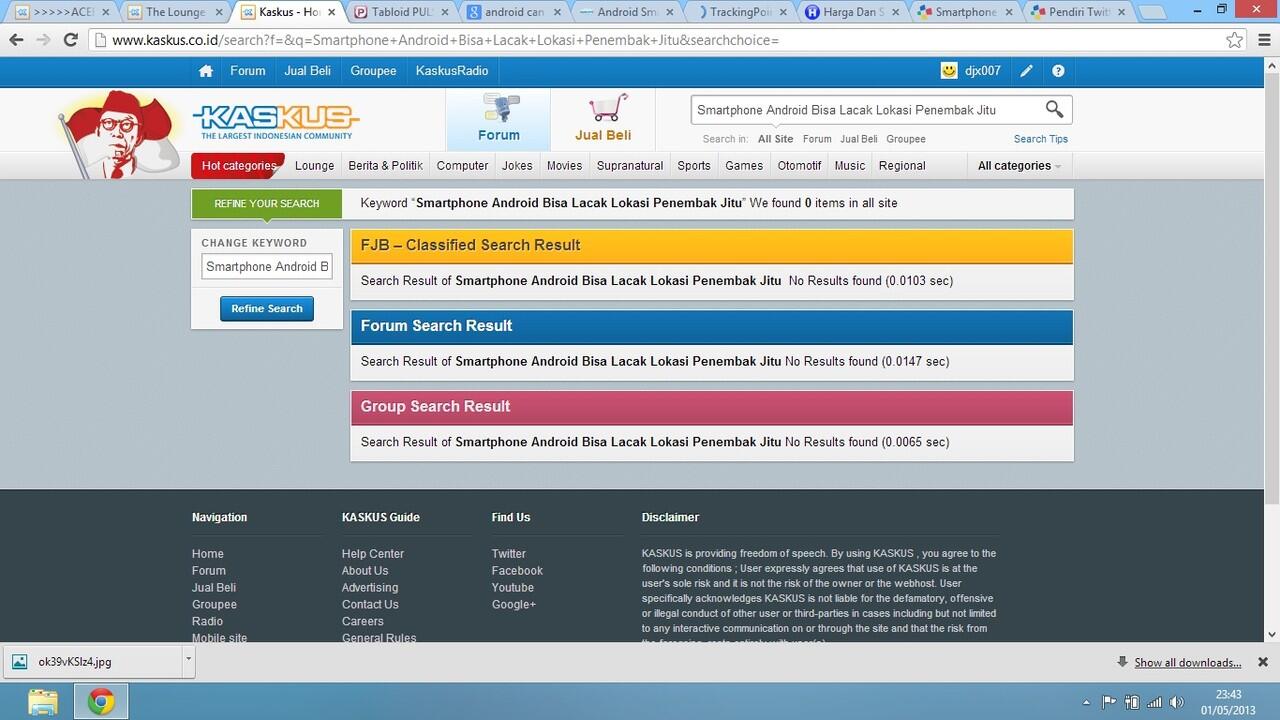Open Berita & Politik category
Image resolution: width=1280 pixels, height=720 pixels.
point(385,166)
